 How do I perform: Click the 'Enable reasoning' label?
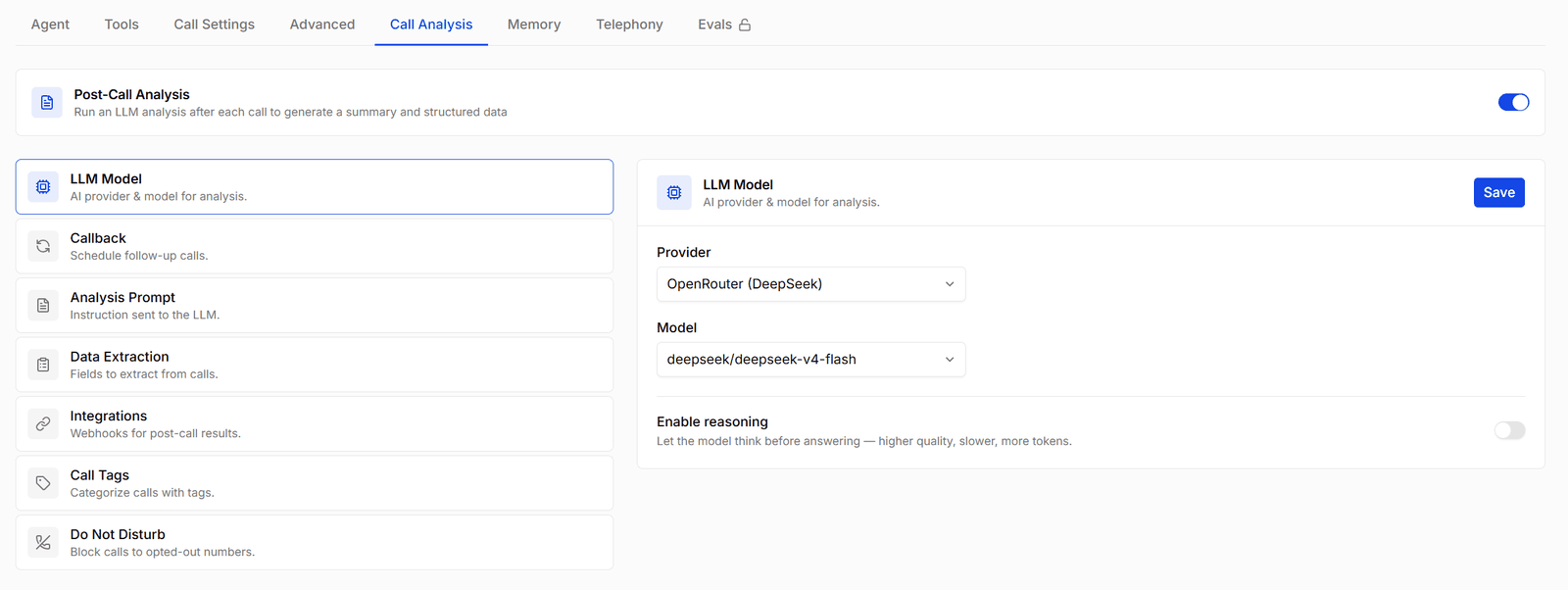pos(712,421)
